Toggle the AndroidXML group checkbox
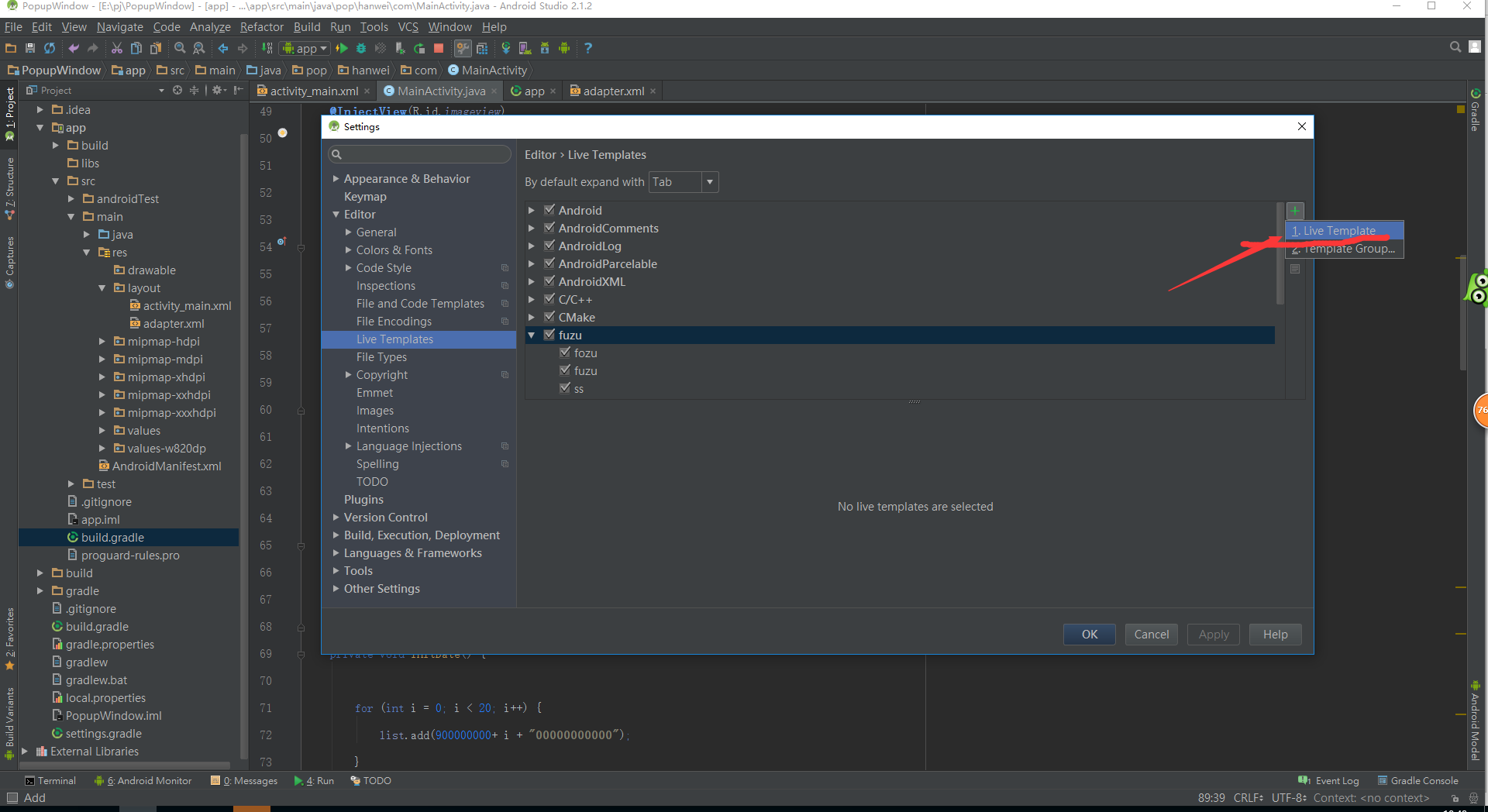The width and height of the screenshot is (1488, 812). coord(549,281)
